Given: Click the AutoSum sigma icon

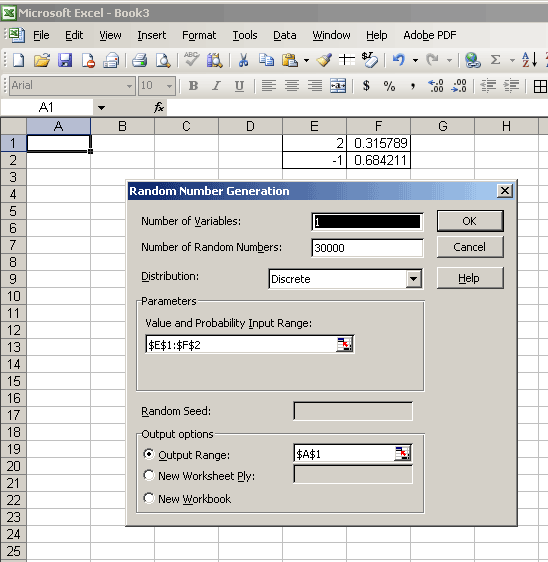Looking at the screenshot, I should coord(495,60).
